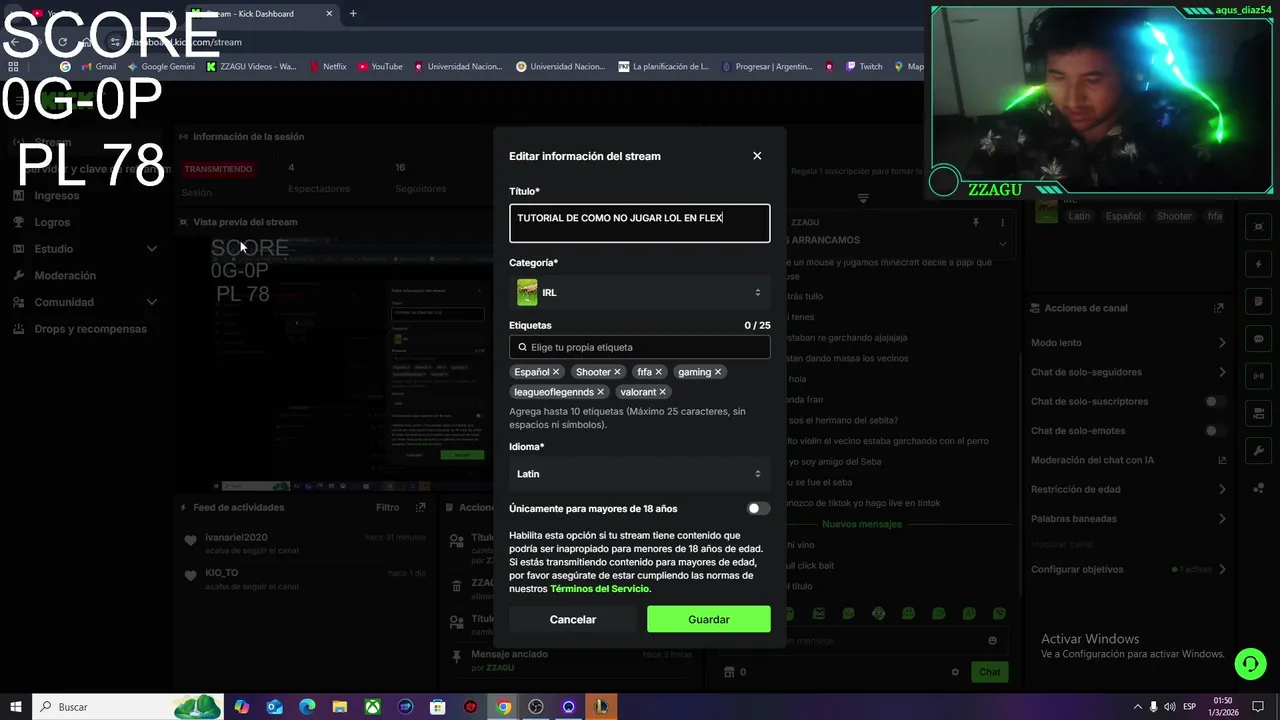Click the green support headset button
The height and width of the screenshot is (720, 1280).
click(1249, 663)
